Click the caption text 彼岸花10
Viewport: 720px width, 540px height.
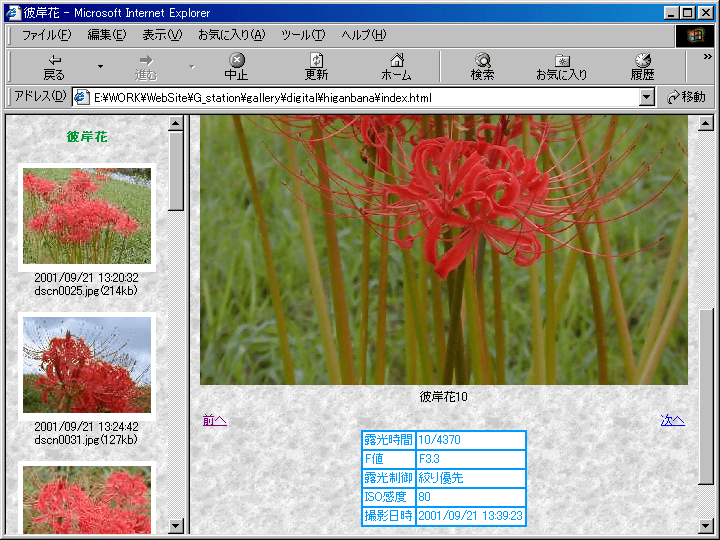coord(444,397)
